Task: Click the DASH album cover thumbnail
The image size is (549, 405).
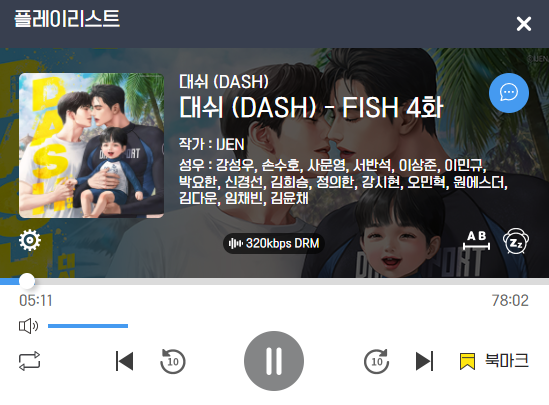Action: (x=91, y=146)
